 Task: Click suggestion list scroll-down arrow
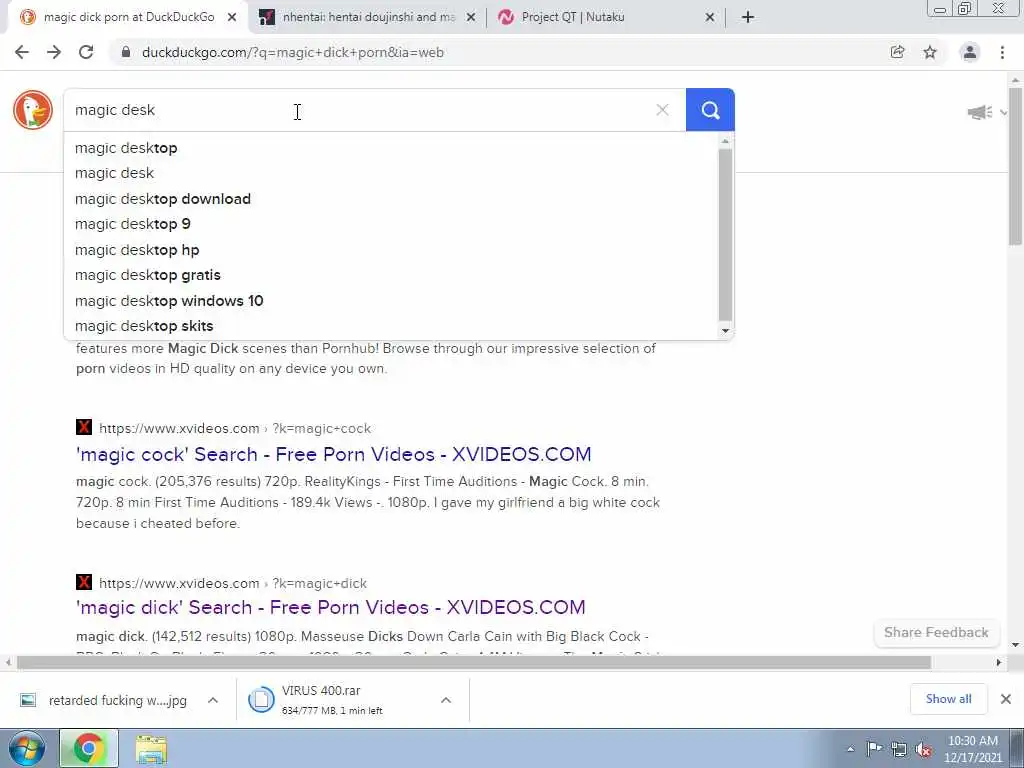[x=726, y=331]
